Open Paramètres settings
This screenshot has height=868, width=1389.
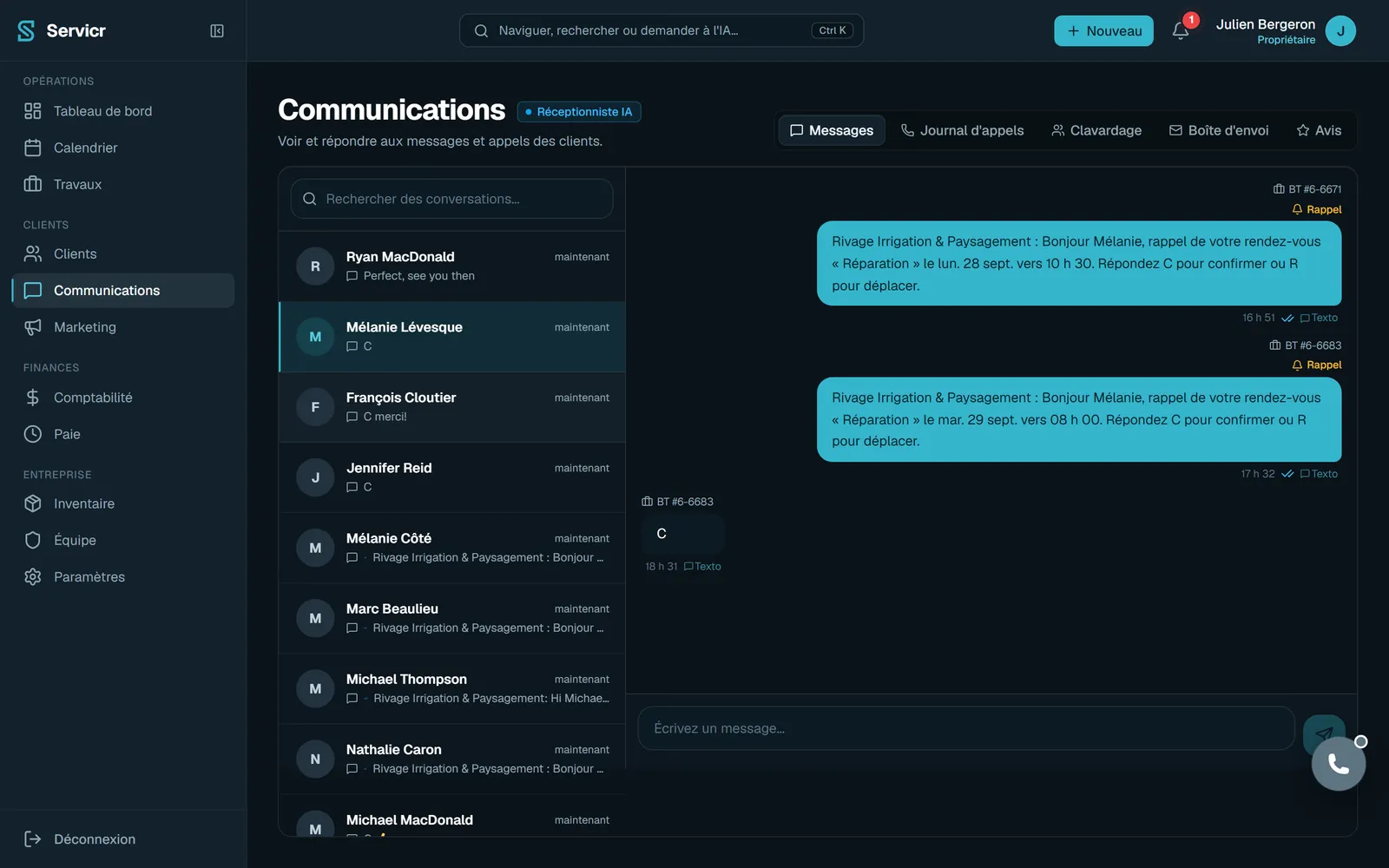[122, 576]
